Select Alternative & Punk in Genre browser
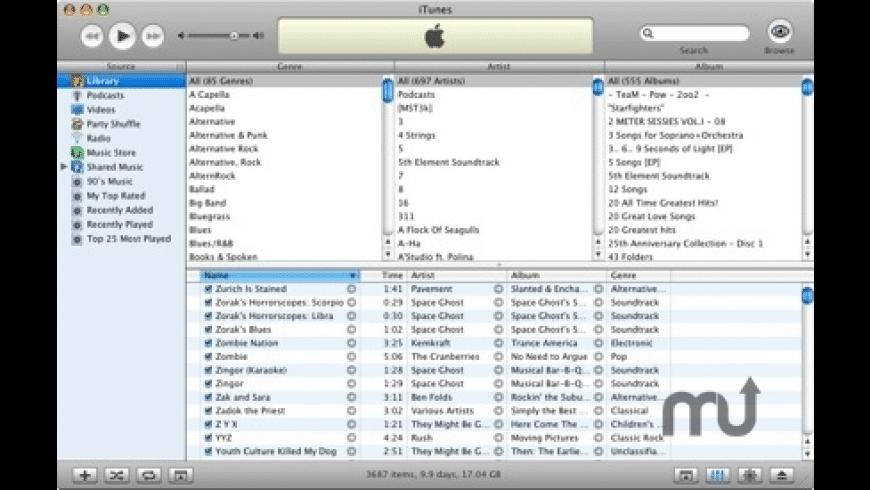Image resolution: width=870 pixels, height=490 pixels. tap(285, 135)
